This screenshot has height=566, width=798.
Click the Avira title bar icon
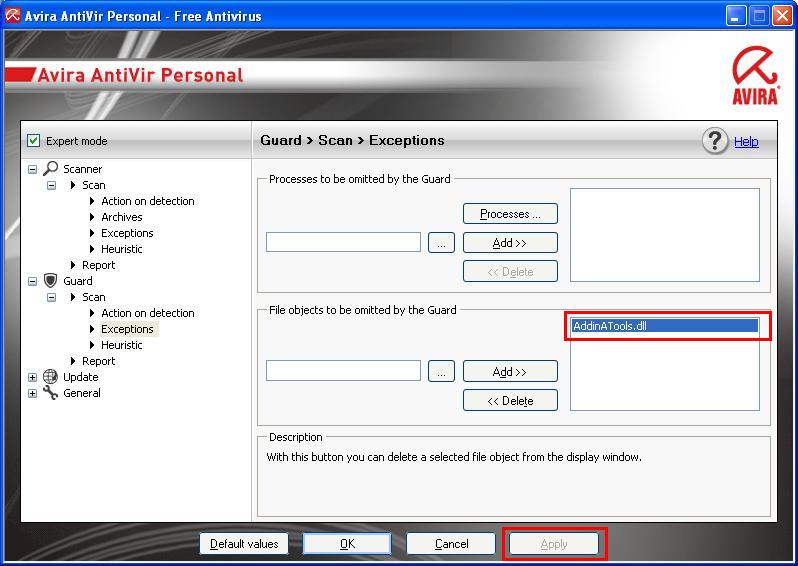12,16
